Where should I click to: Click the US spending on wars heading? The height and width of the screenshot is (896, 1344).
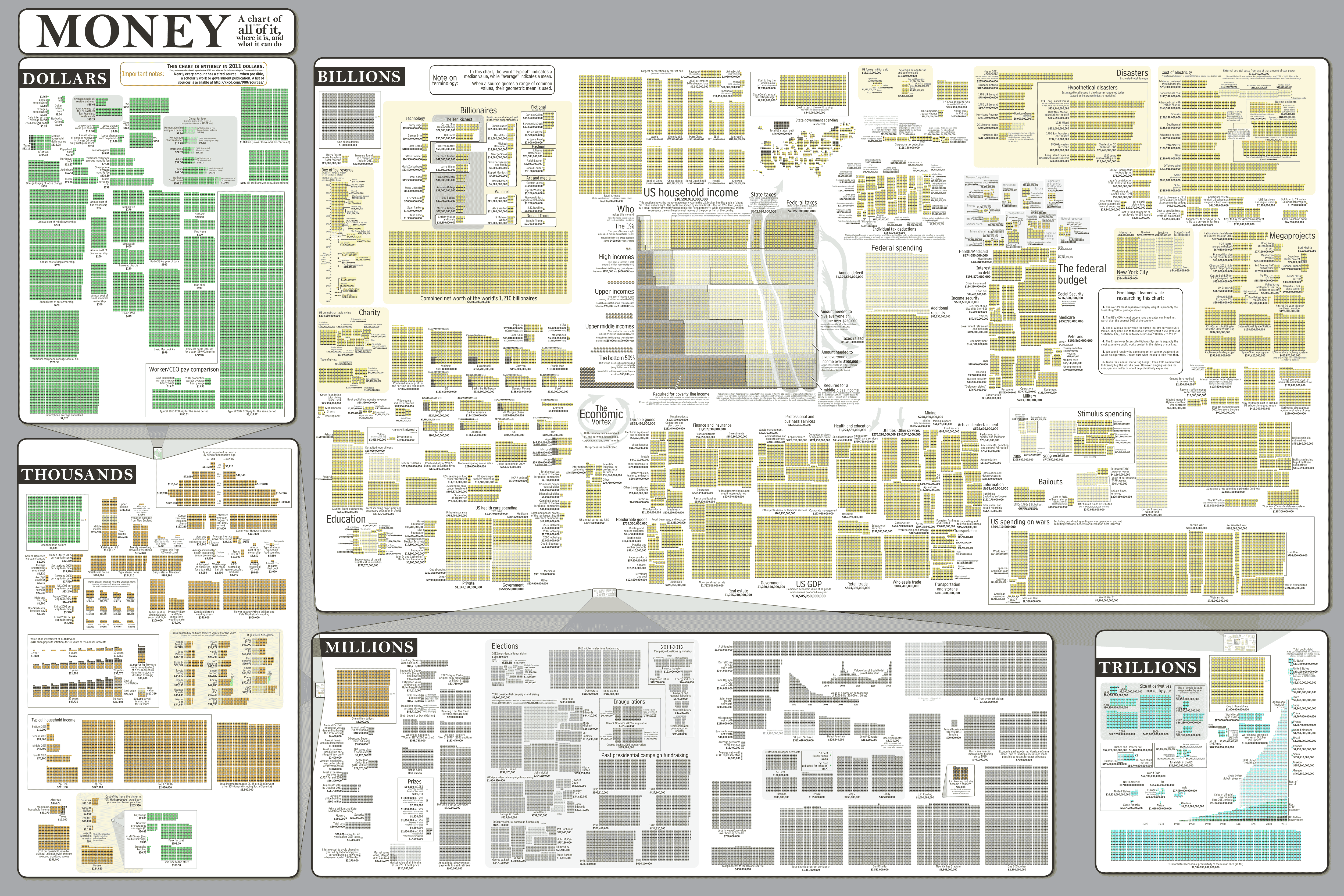1020,522
